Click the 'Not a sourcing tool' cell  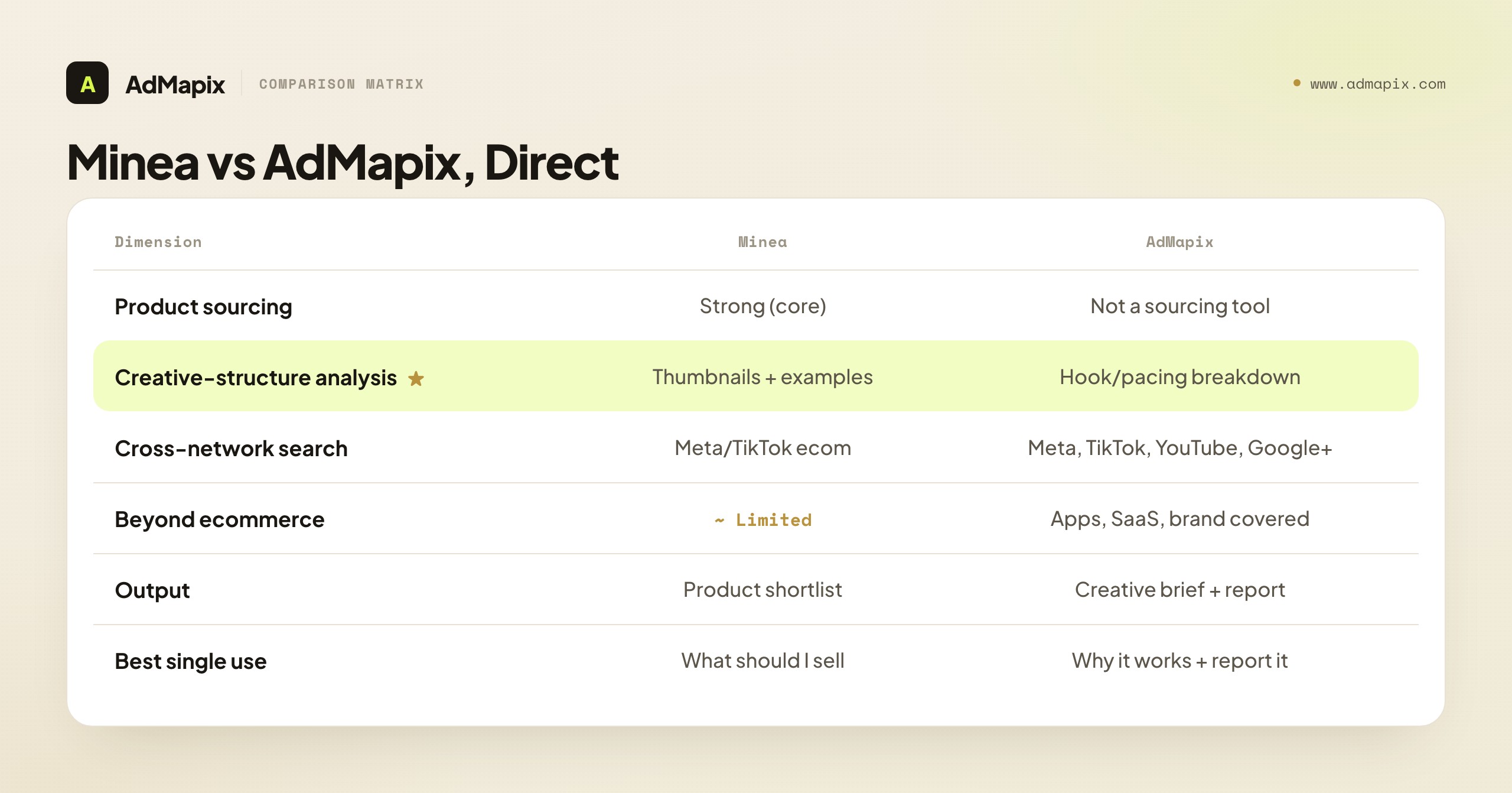[x=1179, y=306]
